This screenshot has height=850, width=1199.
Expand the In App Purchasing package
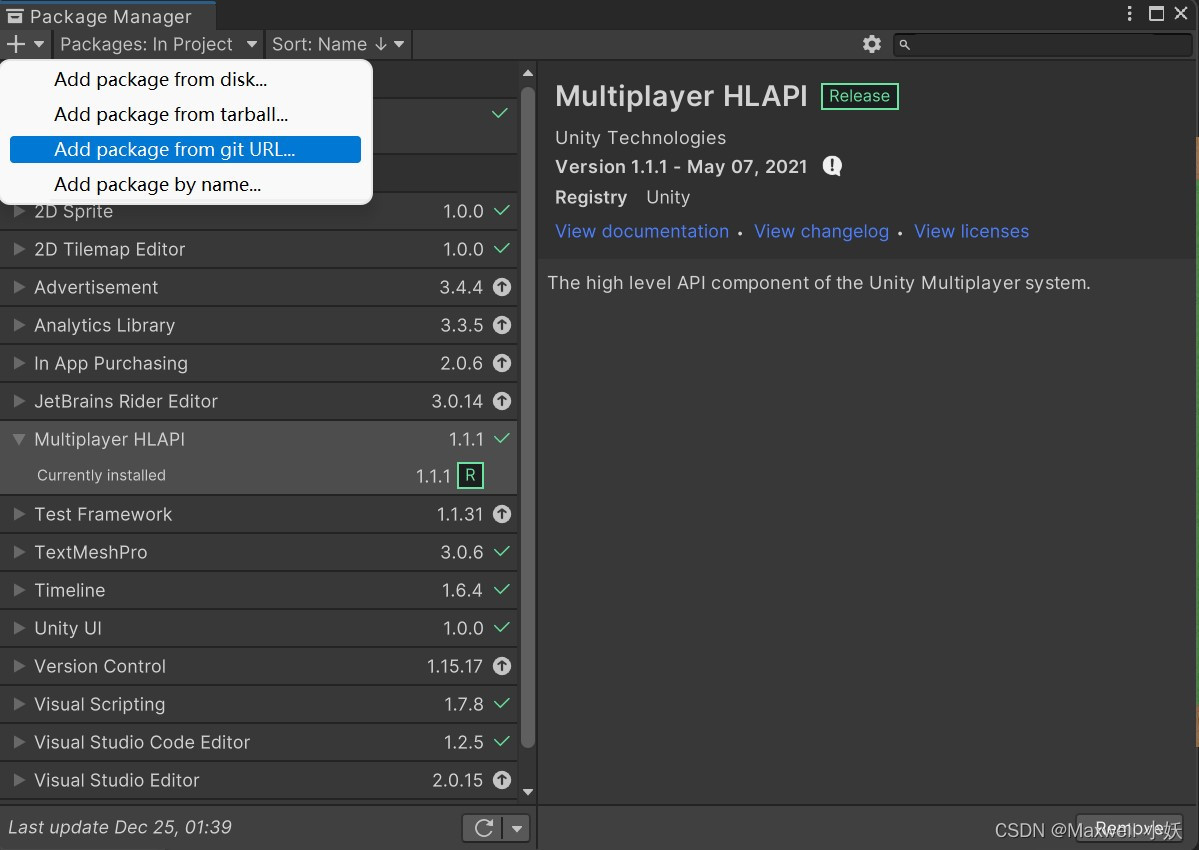pyautogui.click(x=19, y=363)
